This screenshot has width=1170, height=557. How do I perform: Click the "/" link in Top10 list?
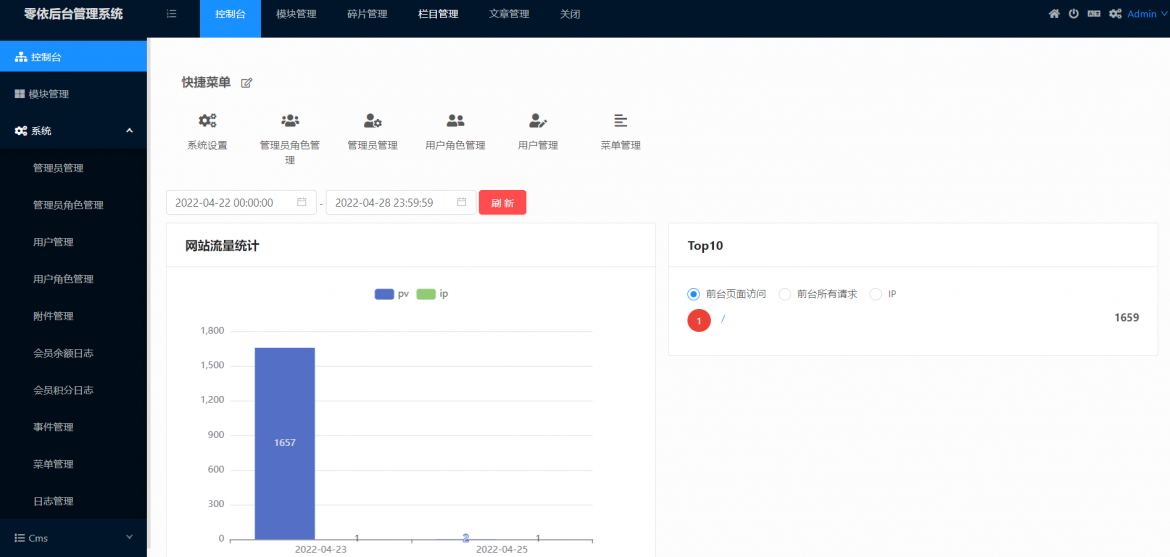723,319
